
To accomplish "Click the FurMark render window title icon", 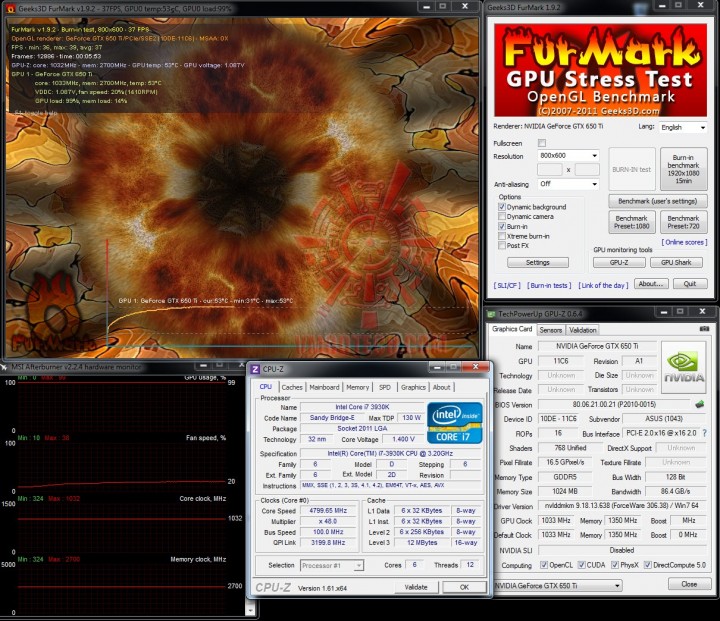I will (10, 8).
